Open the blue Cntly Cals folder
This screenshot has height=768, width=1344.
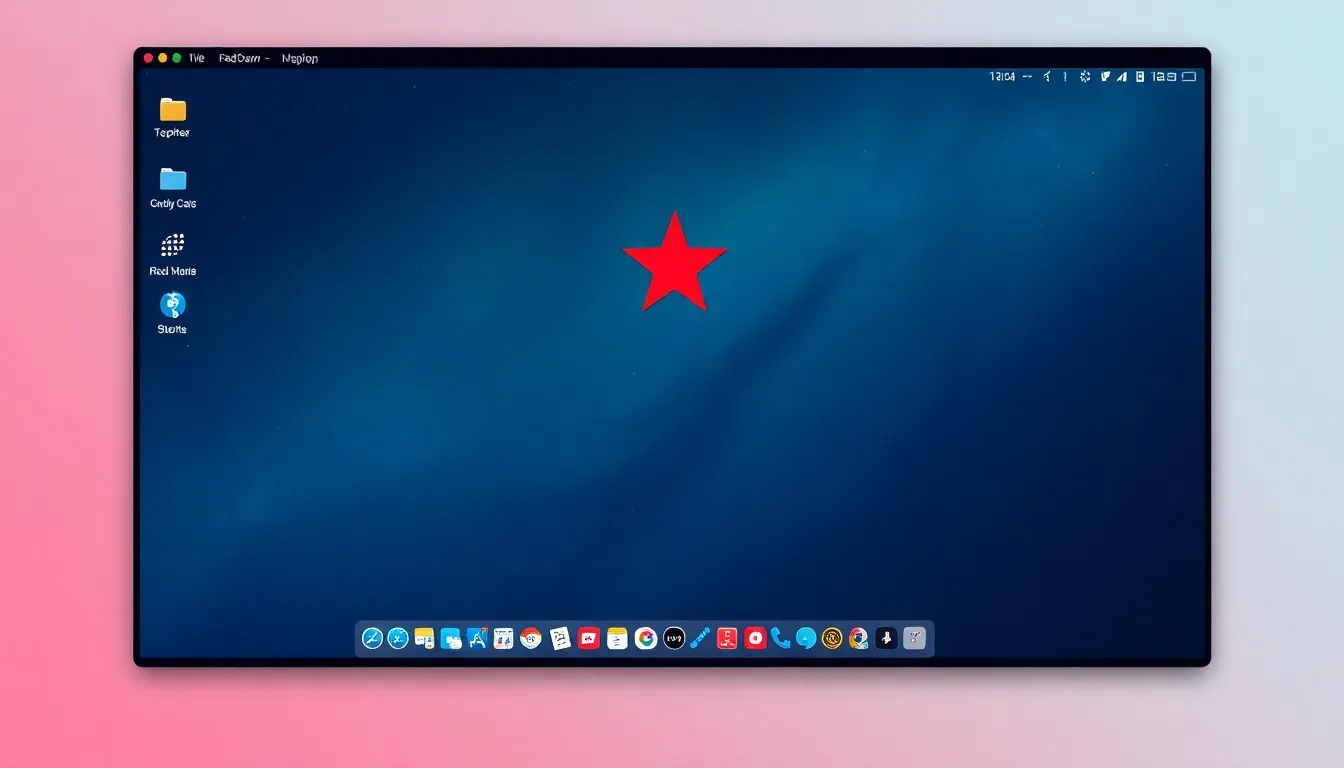coord(173,180)
